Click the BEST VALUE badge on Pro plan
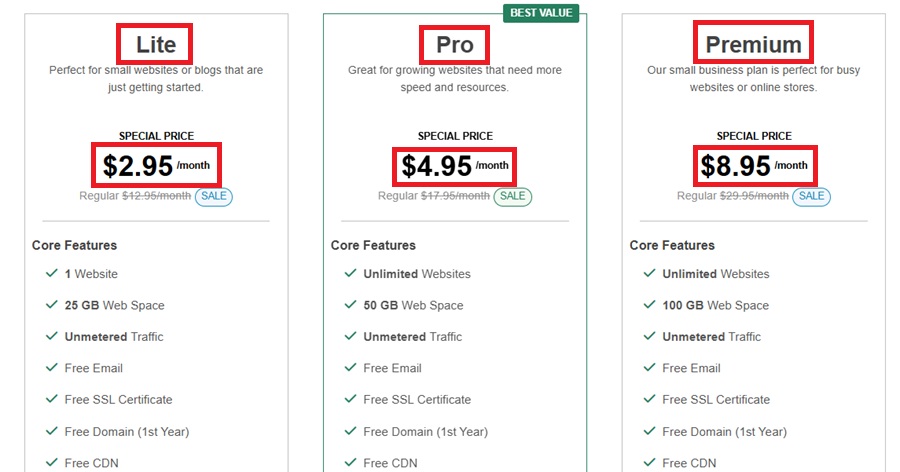Viewport: 900px width, 472px height. 541,13
